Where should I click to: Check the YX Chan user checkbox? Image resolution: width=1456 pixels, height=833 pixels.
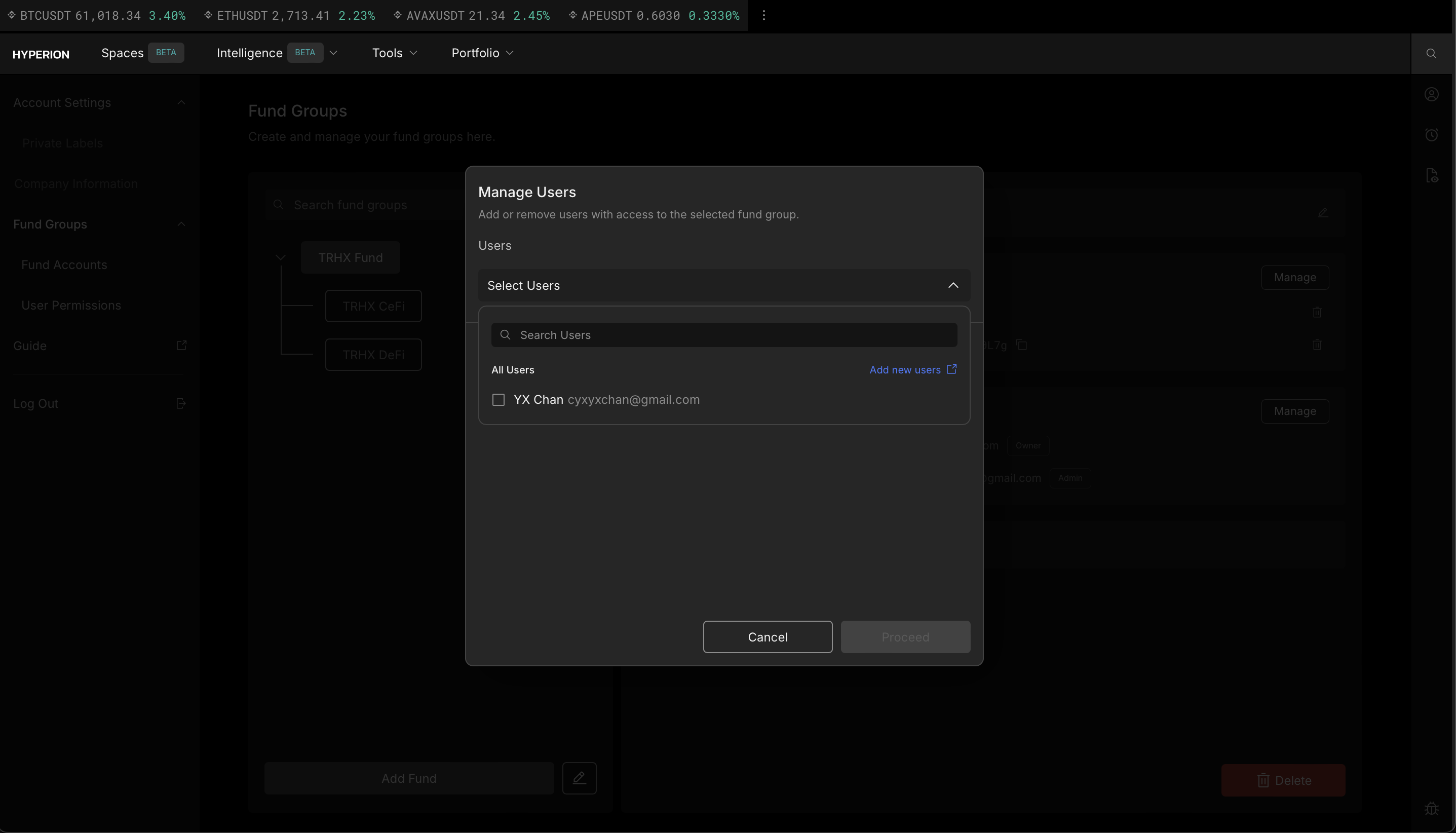pos(498,400)
